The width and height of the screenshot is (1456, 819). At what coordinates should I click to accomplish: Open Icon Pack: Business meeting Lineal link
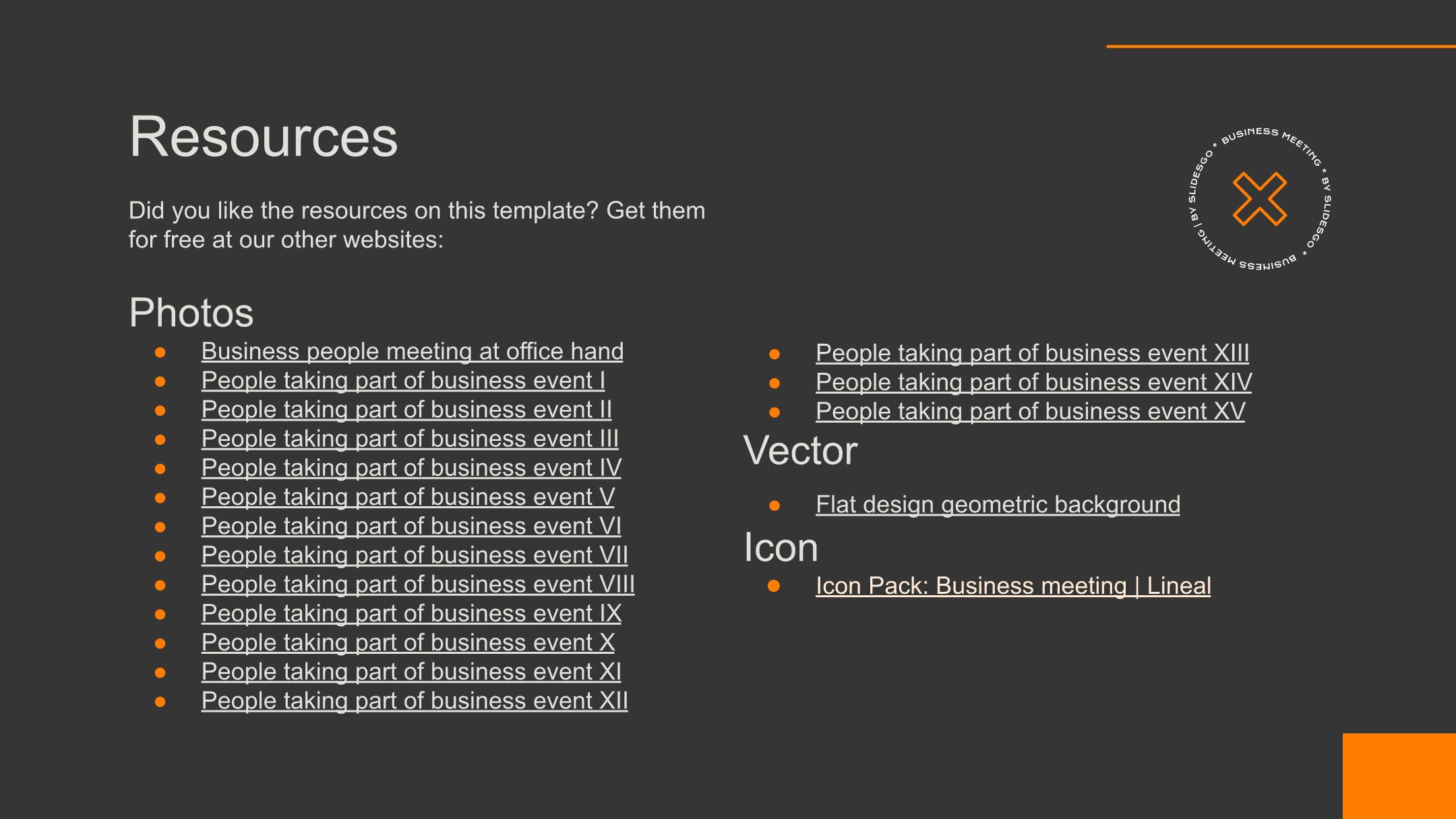click(x=1013, y=586)
